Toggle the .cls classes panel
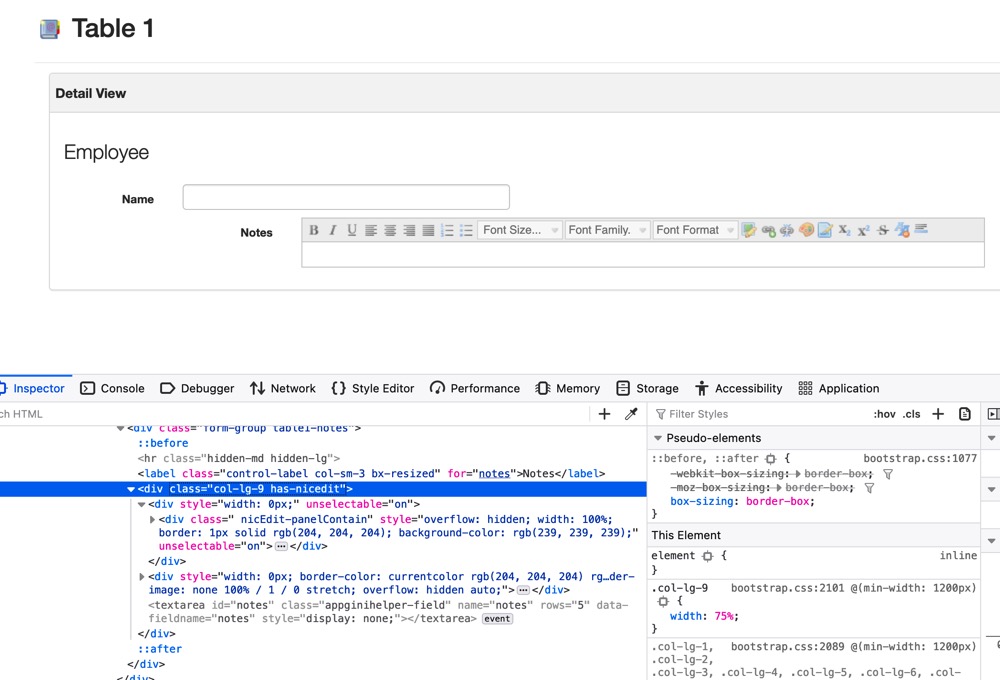Screen dimensions: 1000x680 coord(912,414)
